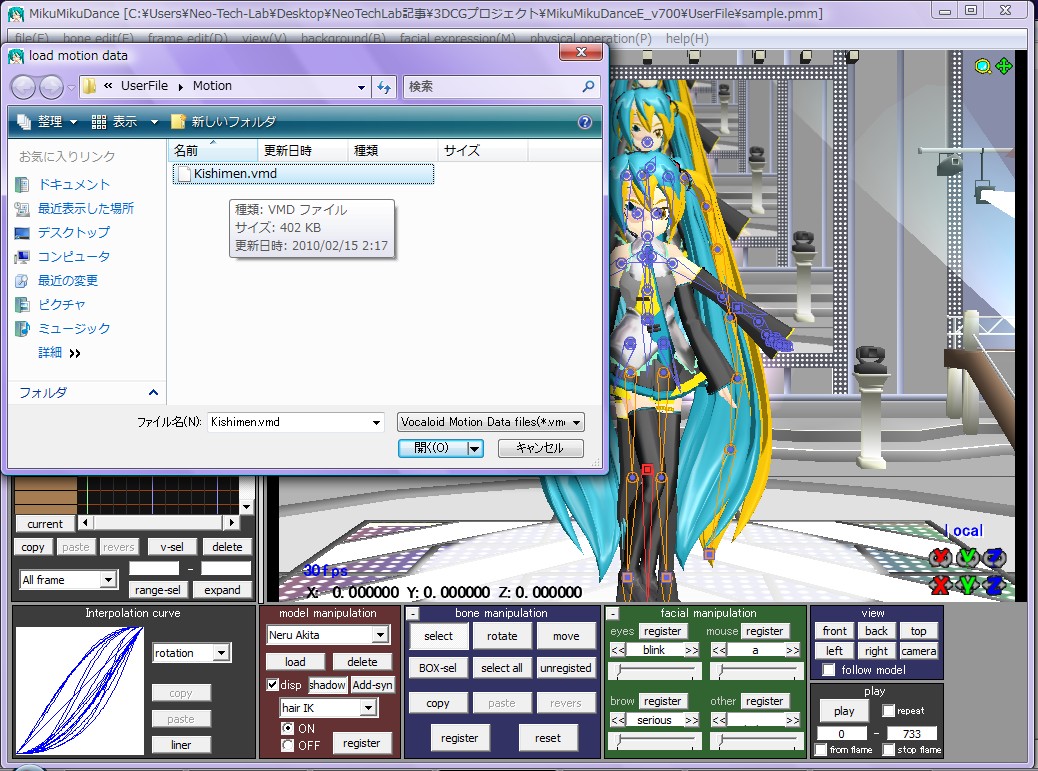Screen dimensions: 1038x771
Task: Toggle the disp checkbox for model
Action: [x=272, y=684]
